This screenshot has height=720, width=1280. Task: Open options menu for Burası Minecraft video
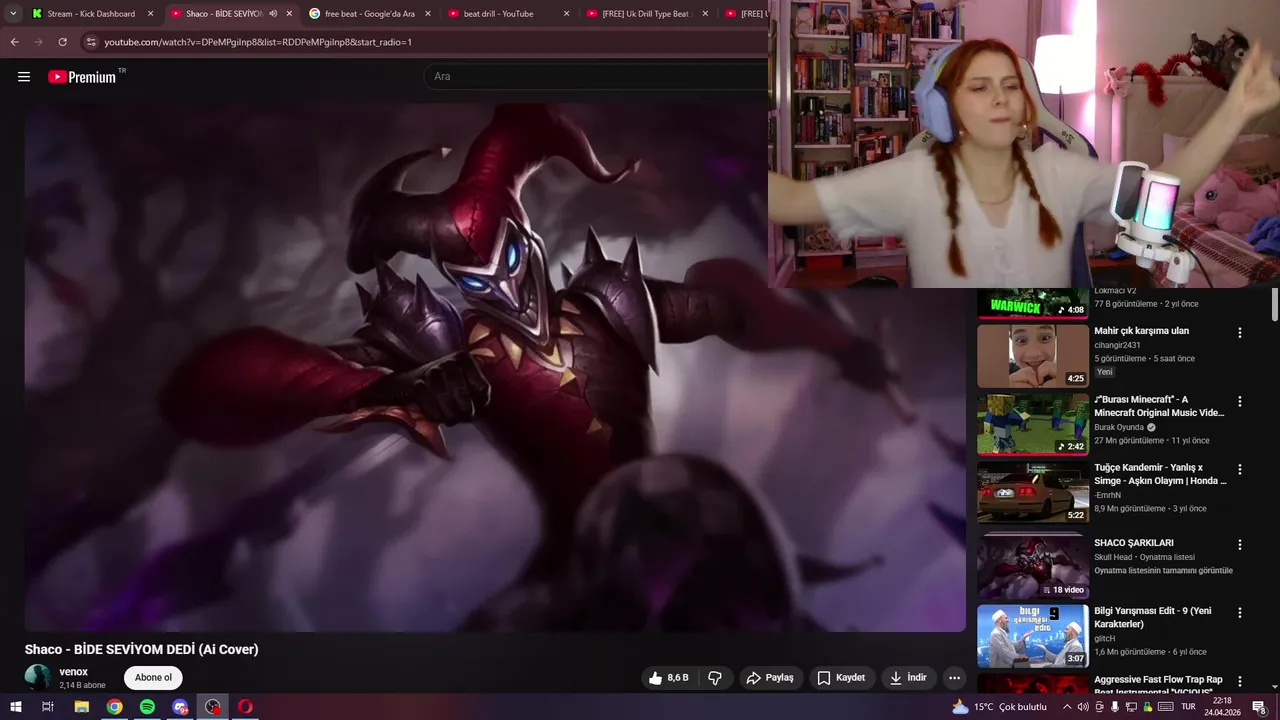(1240, 401)
